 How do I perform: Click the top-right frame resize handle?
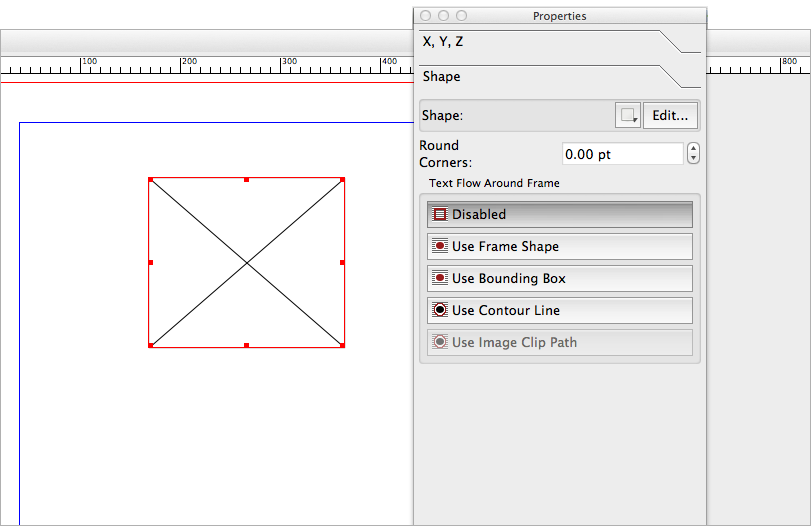tap(342, 180)
